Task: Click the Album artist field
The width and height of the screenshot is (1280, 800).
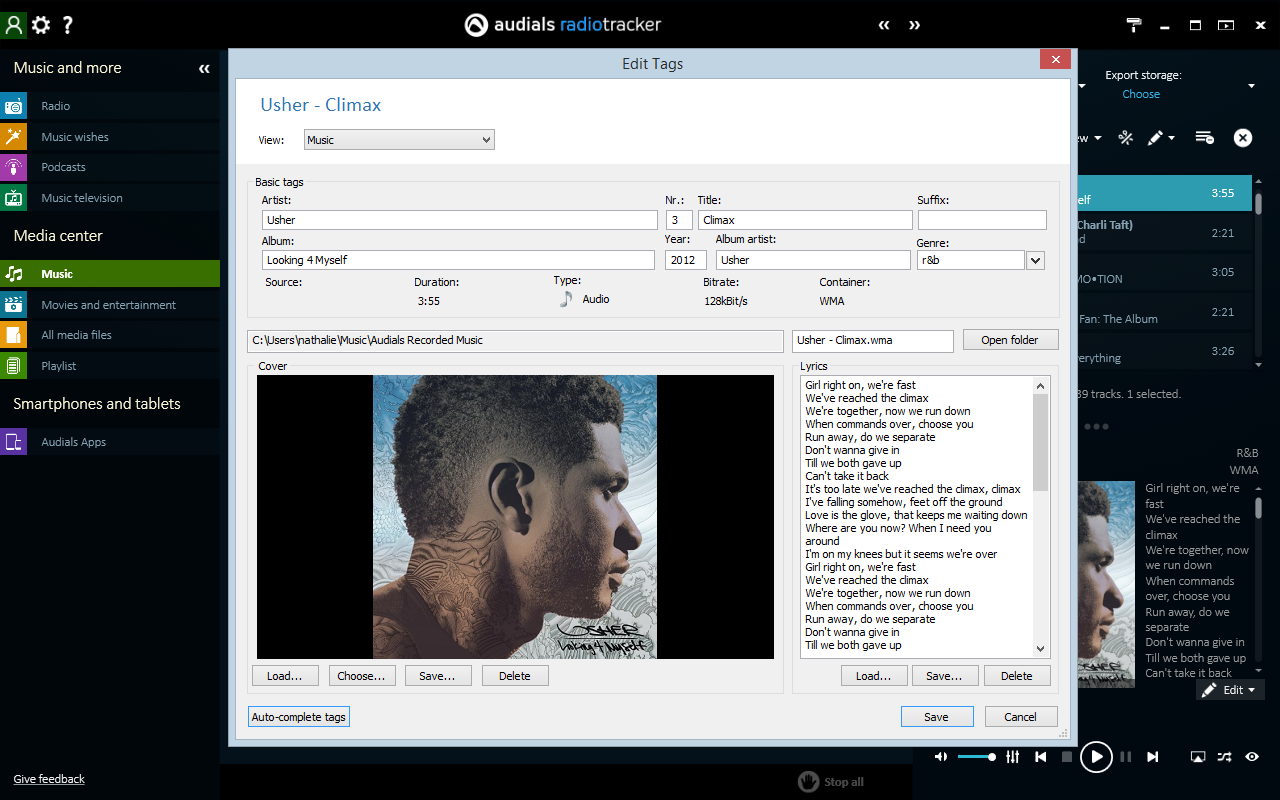Action: tap(813, 260)
